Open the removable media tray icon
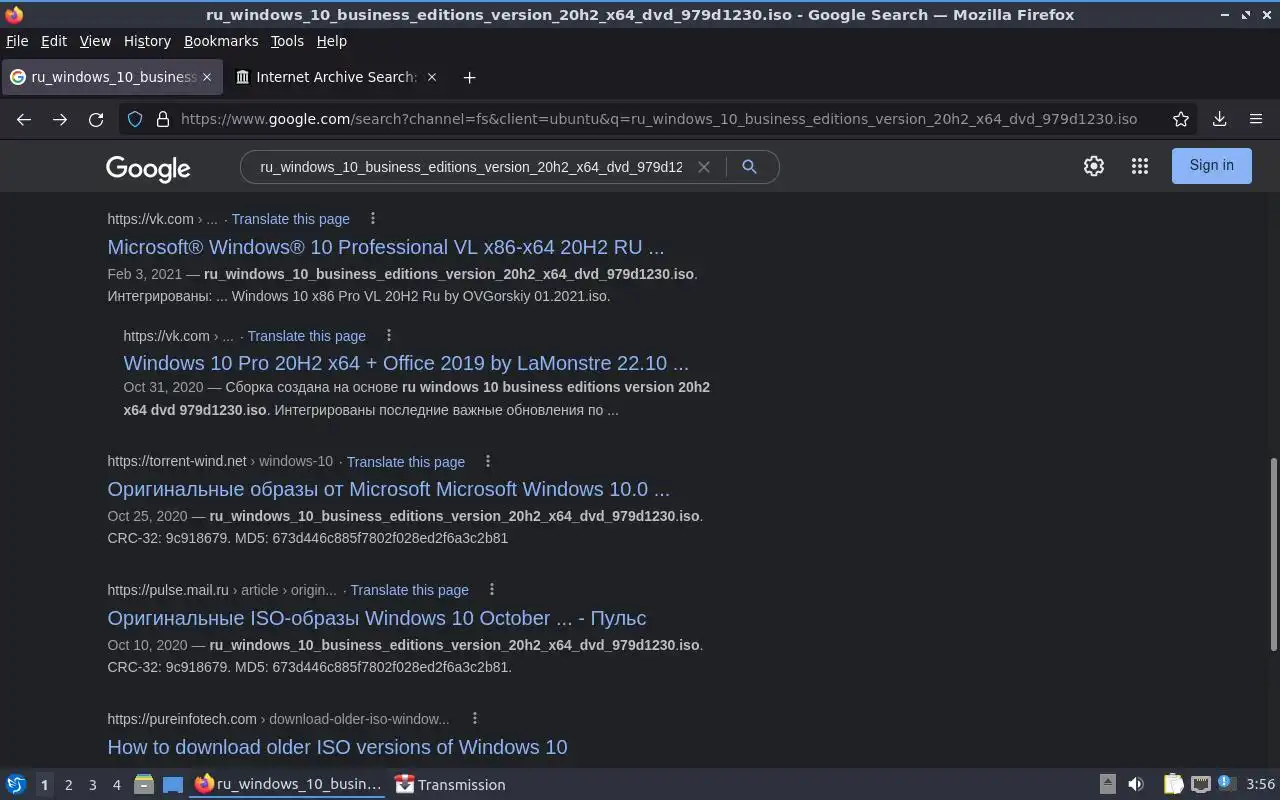This screenshot has height=800, width=1280. (x=1107, y=784)
